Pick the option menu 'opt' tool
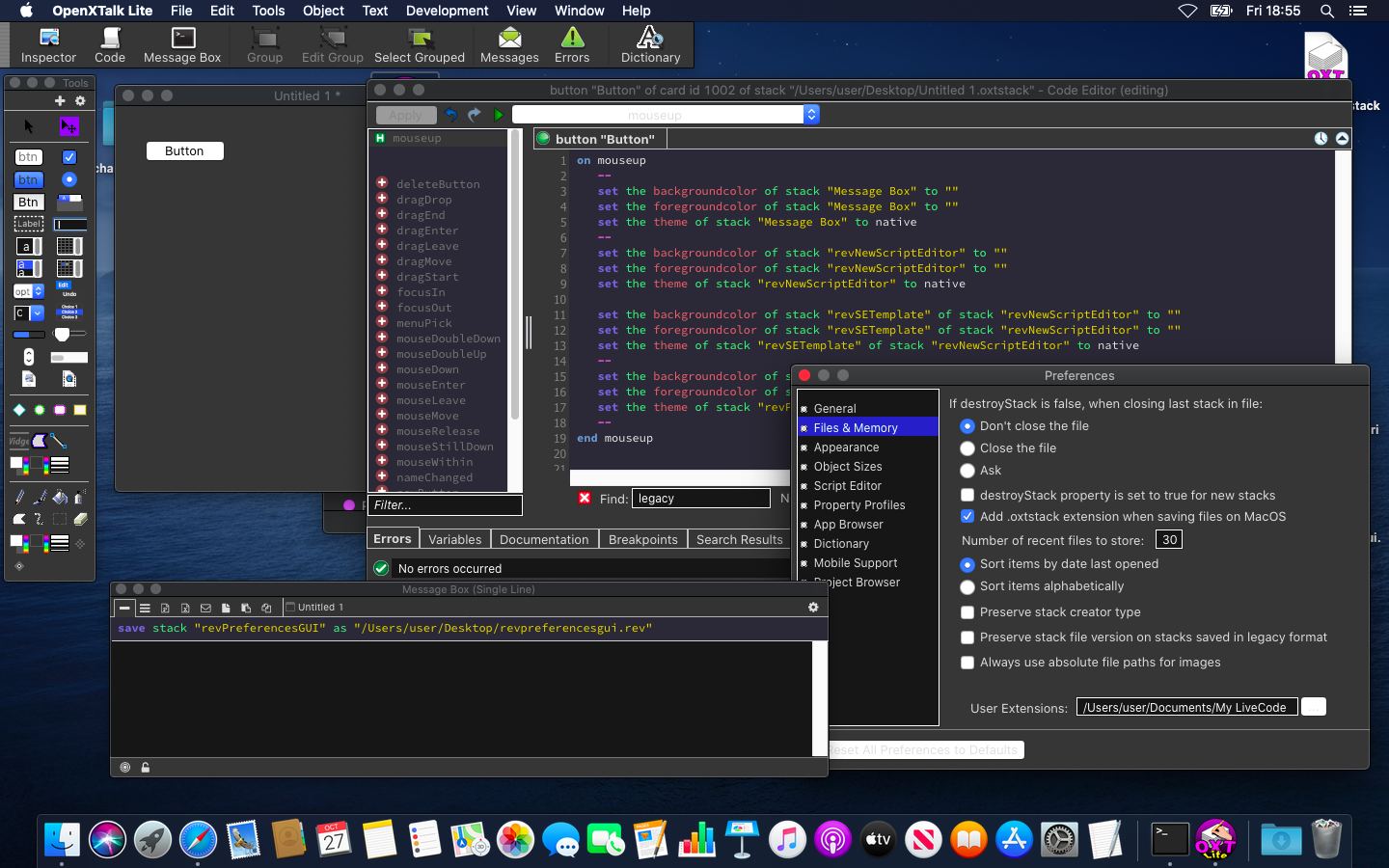 tap(28, 290)
